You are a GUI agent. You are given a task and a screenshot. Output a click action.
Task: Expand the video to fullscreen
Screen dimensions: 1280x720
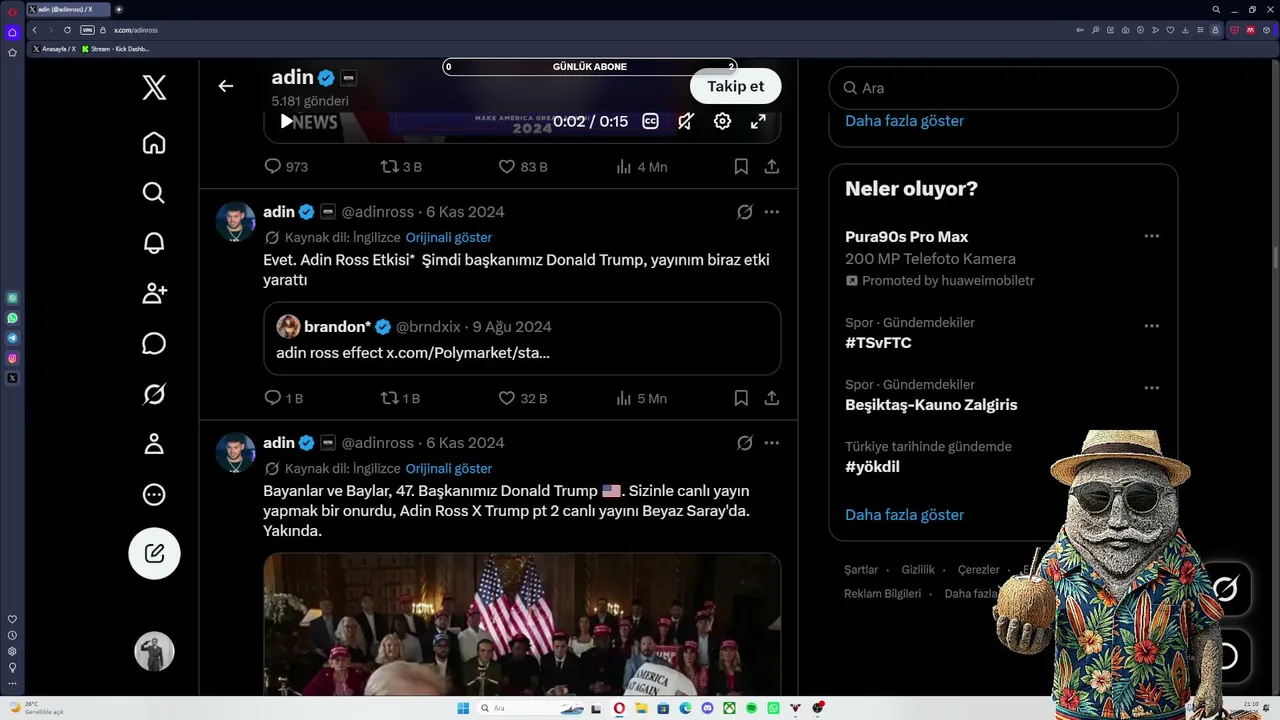pos(758,121)
